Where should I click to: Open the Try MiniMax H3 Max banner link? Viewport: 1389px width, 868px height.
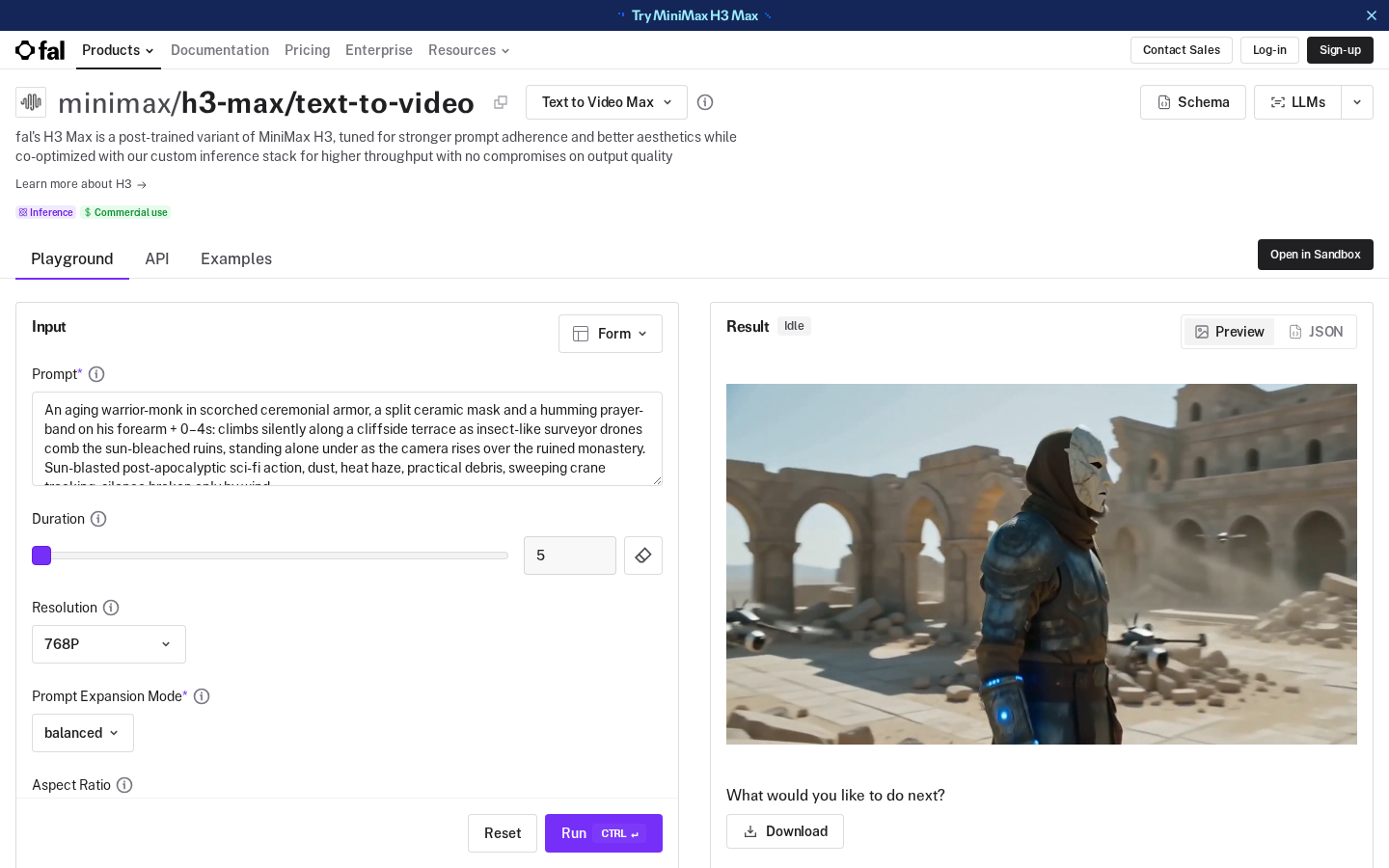tap(694, 15)
